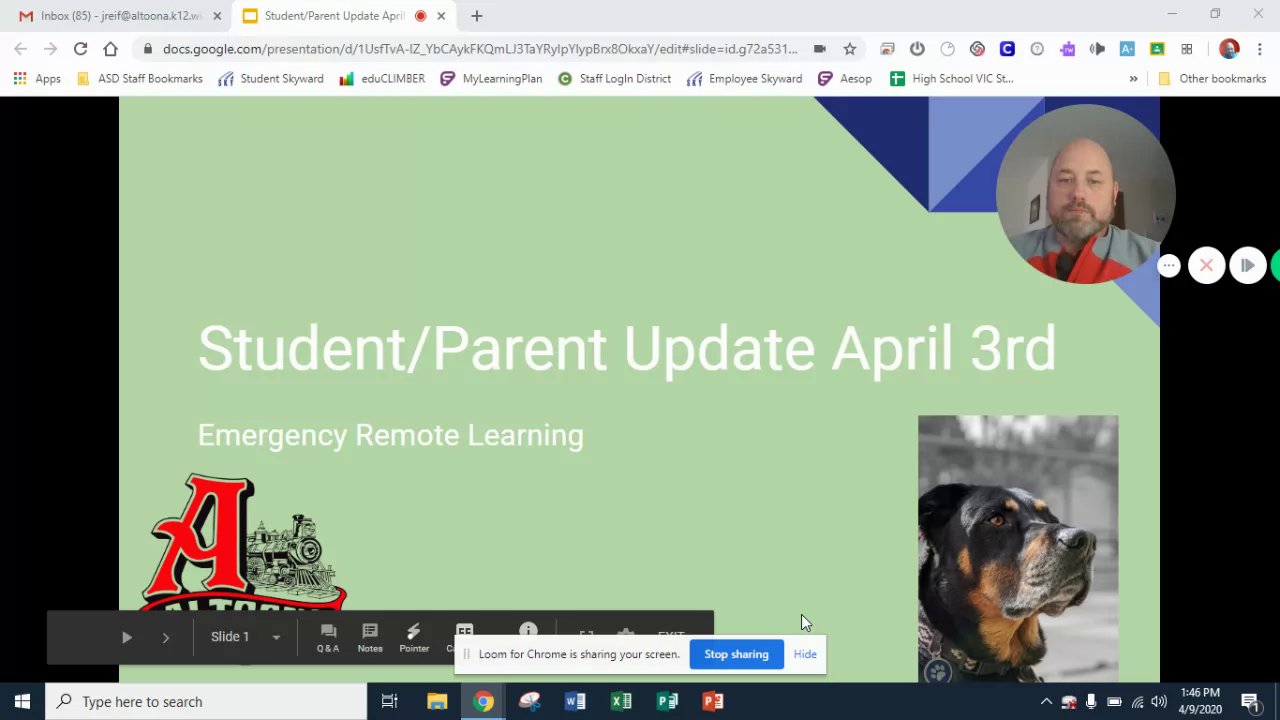Click the Altoona train logo image
Image resolution: width=1280 pixels, height=720 pixels.
(x=243, y=542)
